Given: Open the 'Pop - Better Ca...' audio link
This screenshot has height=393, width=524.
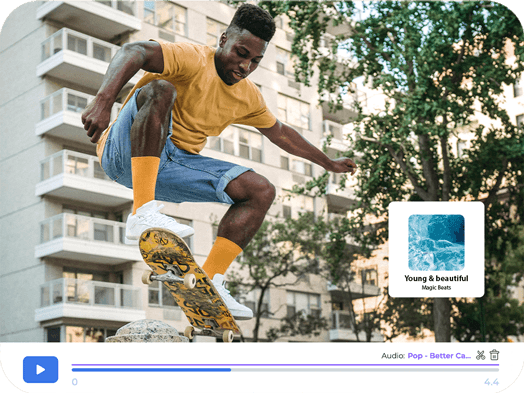Looking at the screenshot, I should [x=439, y=356].
